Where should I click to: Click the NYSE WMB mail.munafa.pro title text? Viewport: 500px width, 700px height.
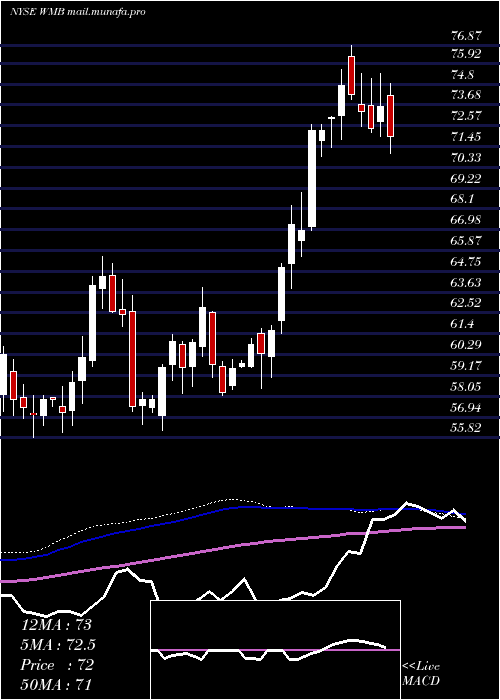(x=78, y=12)
